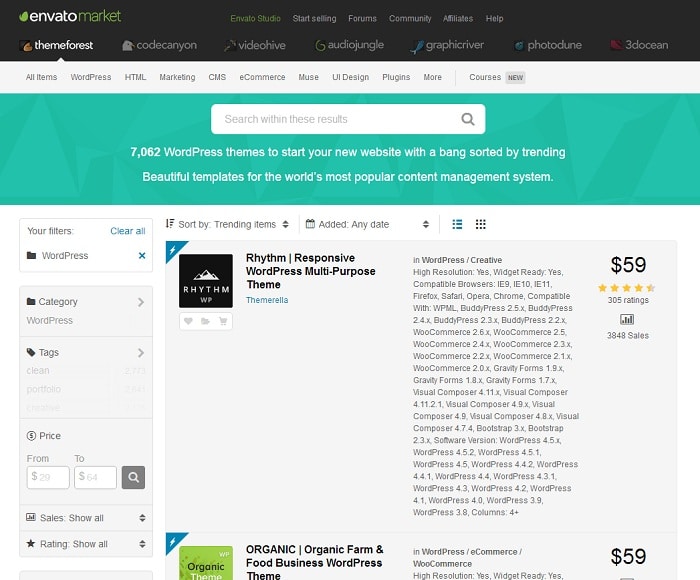Open the Help link
The width and height of the screenshot is (700, 580).
(494, 19)
